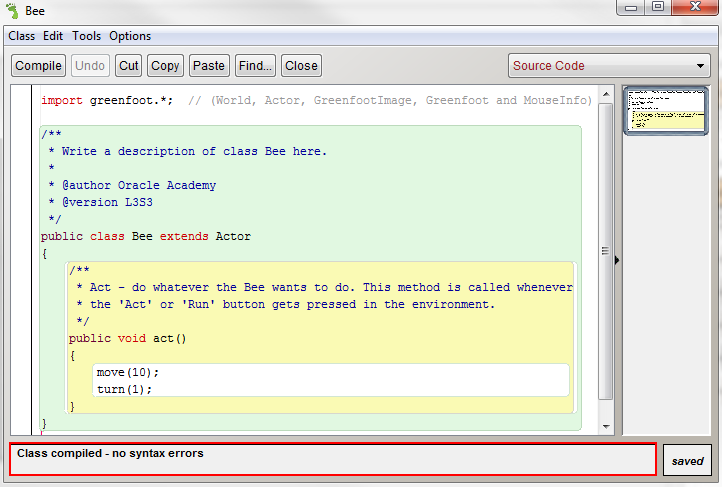The height and width of the screenshot is (487, 722).
Task: Click the vertical scrollbar thumb
Action: 606,251
